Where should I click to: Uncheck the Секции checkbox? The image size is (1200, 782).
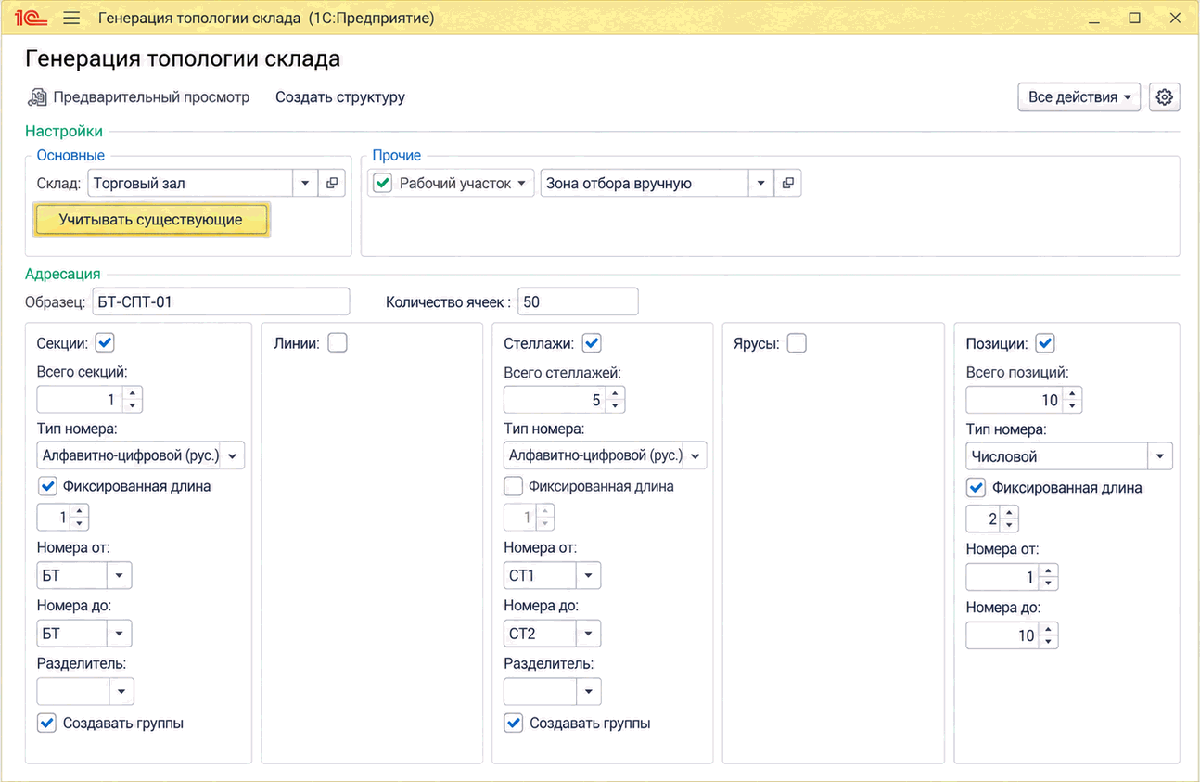tap(105, 343)
